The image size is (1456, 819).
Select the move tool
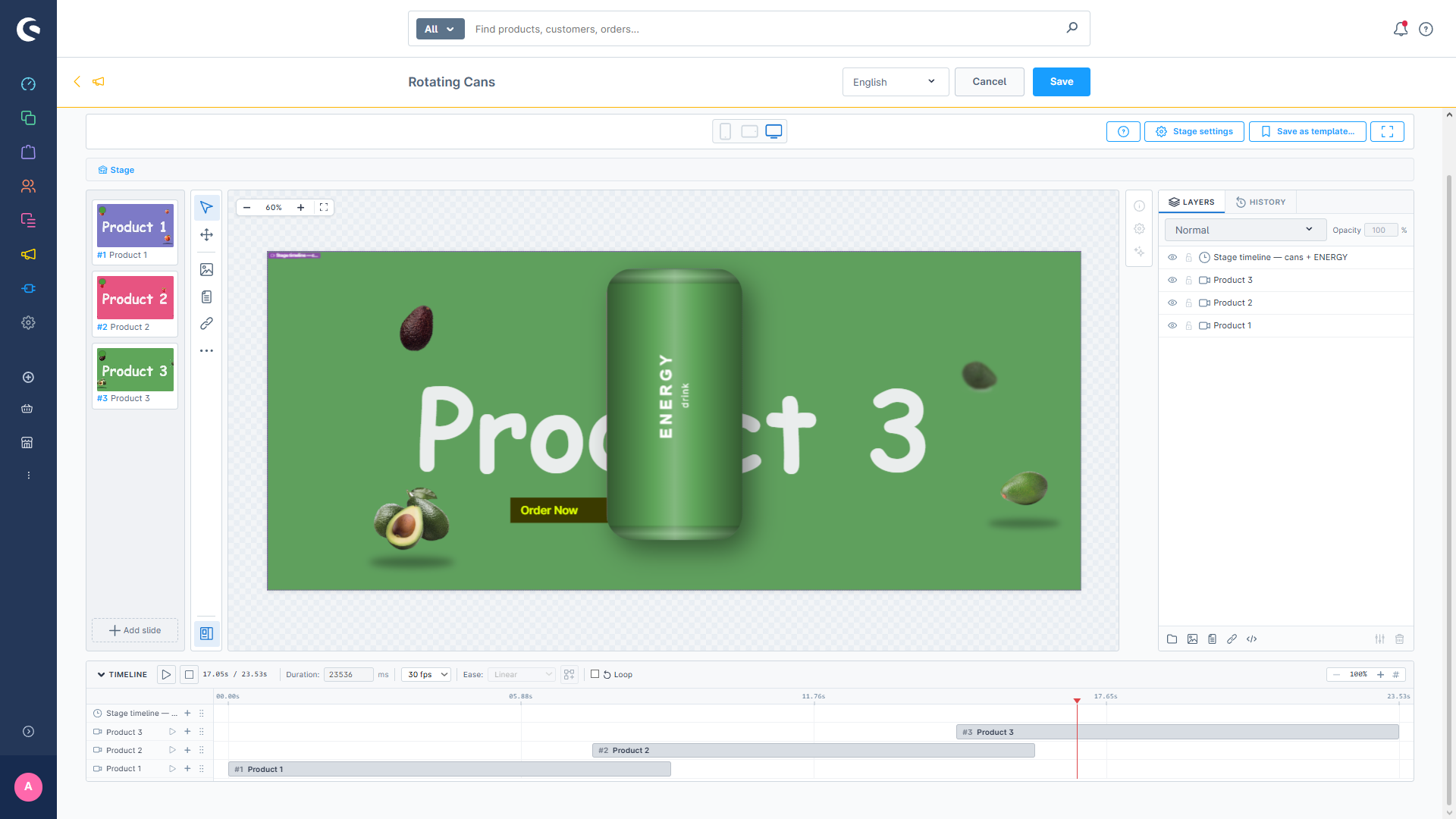206,234
